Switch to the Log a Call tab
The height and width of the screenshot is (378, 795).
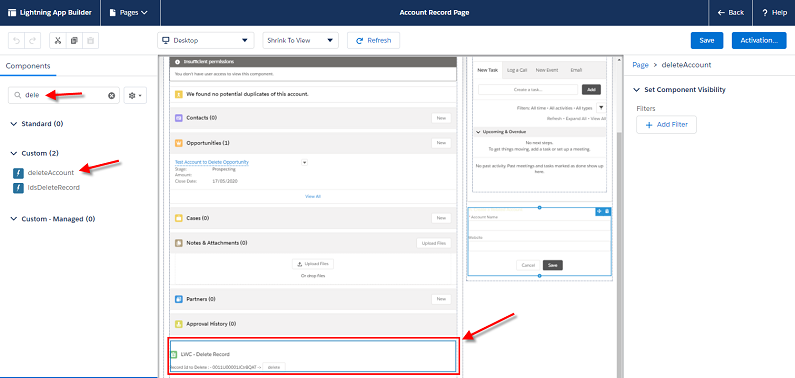coord(516,70)
